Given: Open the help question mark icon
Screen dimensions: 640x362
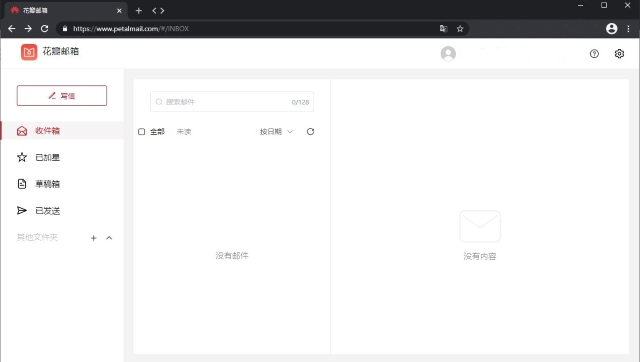Looking at the screenshot, I should pyautogui.click(x=594, y=53).
